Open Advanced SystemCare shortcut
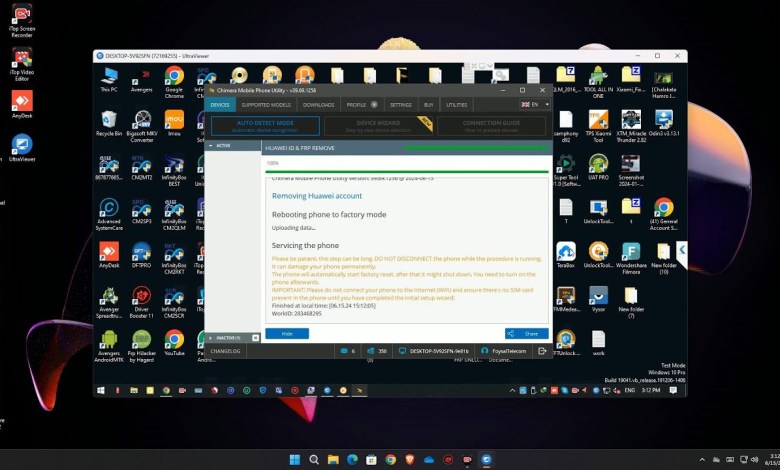This screenshot has width=780, height=470. coord(109,214)
